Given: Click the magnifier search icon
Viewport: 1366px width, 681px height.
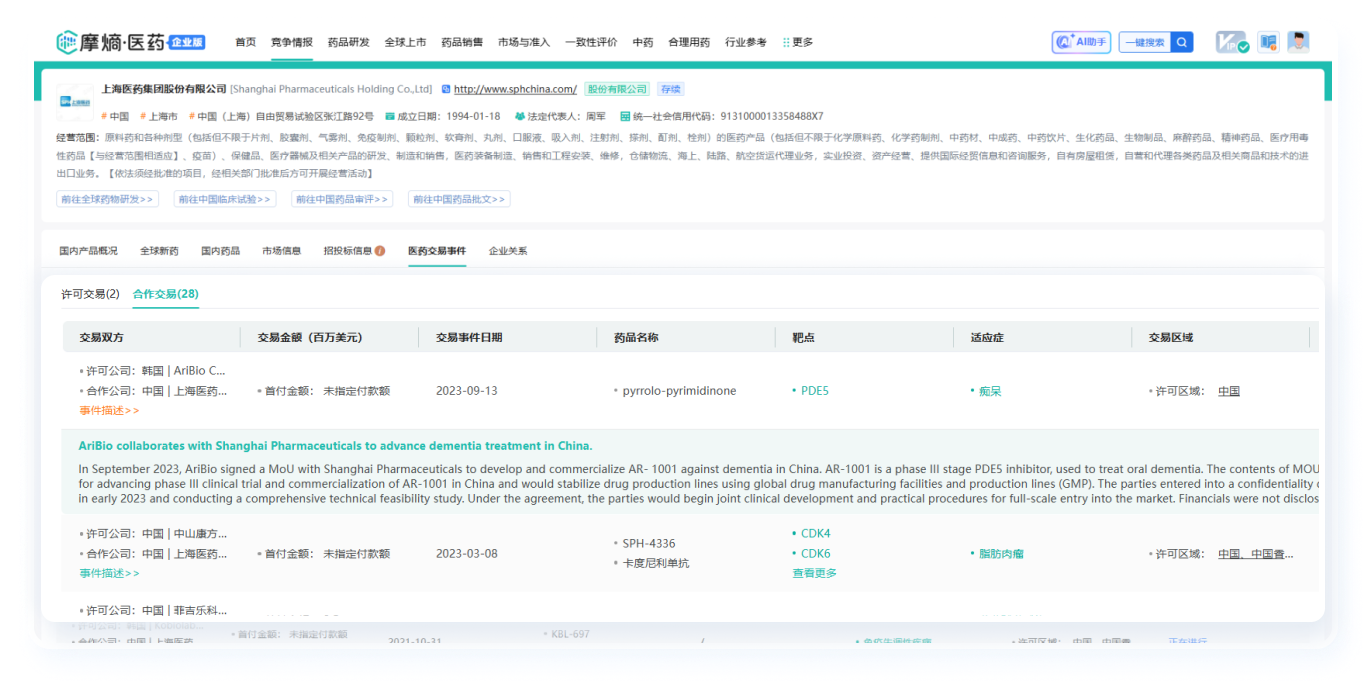Looking at the screenshot, I should [x=1182, y=42].
